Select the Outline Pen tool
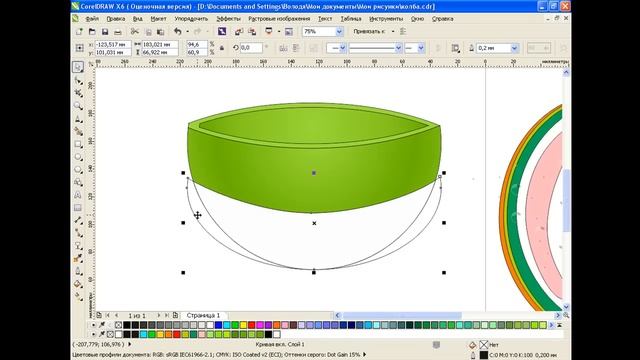Image resolution: width=640 pixels, height=360 pixels. (78, 271)
